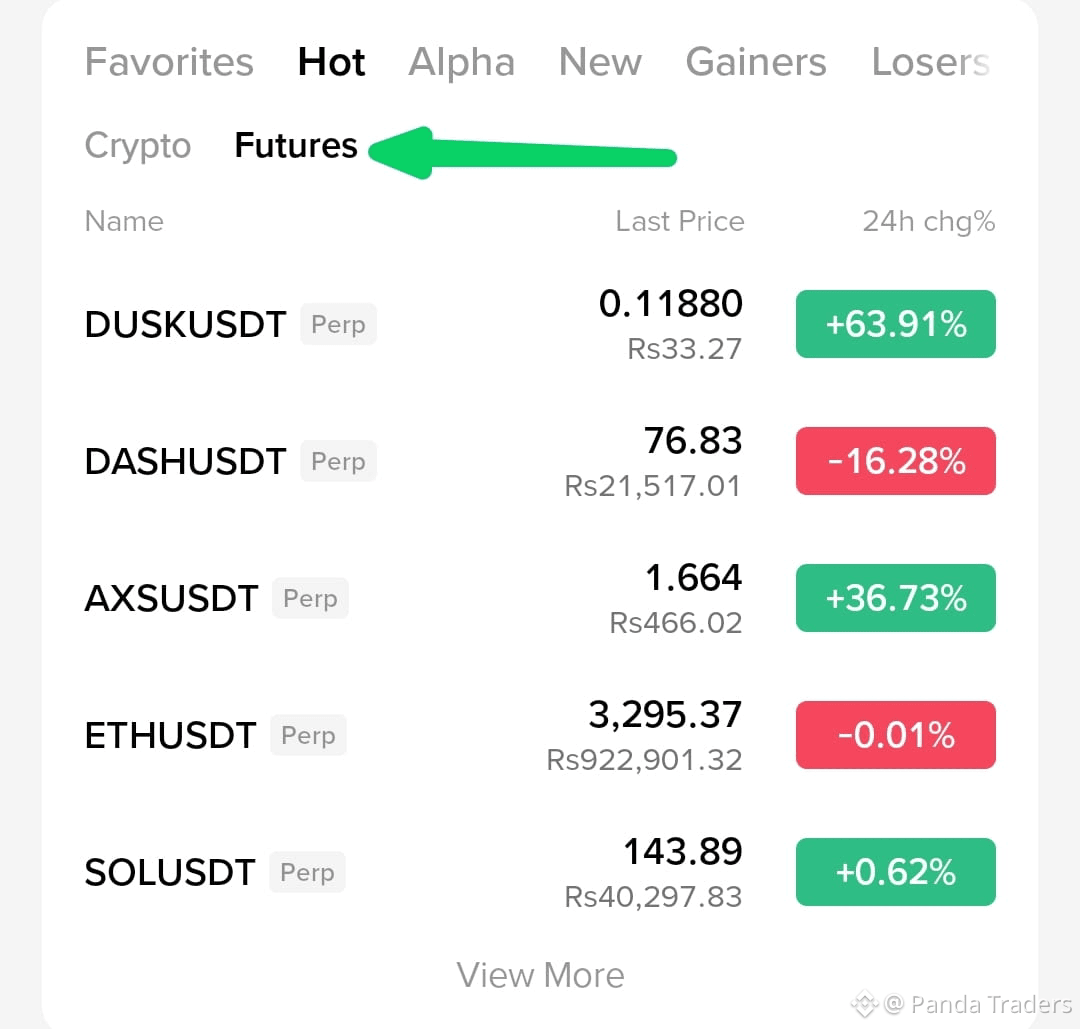Click the View More link

pyautogui.click(x=541, y=975)
